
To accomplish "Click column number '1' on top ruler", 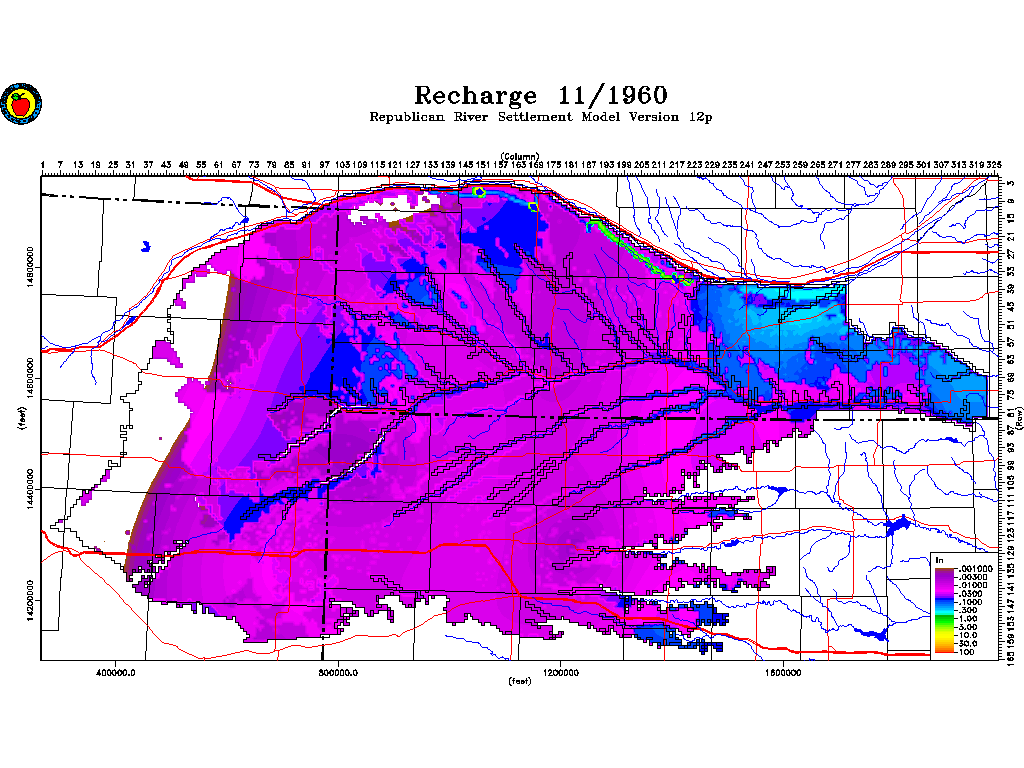I will pyautogui.click(x=43, y=165).
